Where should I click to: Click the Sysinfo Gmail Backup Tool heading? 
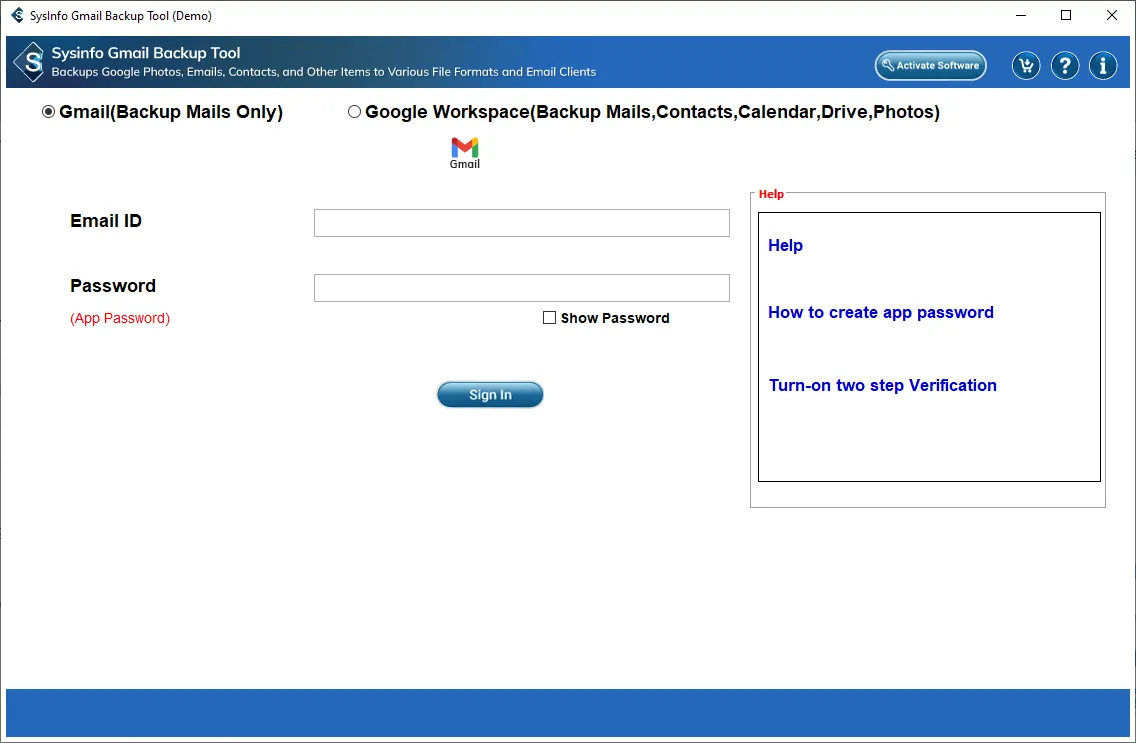(x=146, y=53)
